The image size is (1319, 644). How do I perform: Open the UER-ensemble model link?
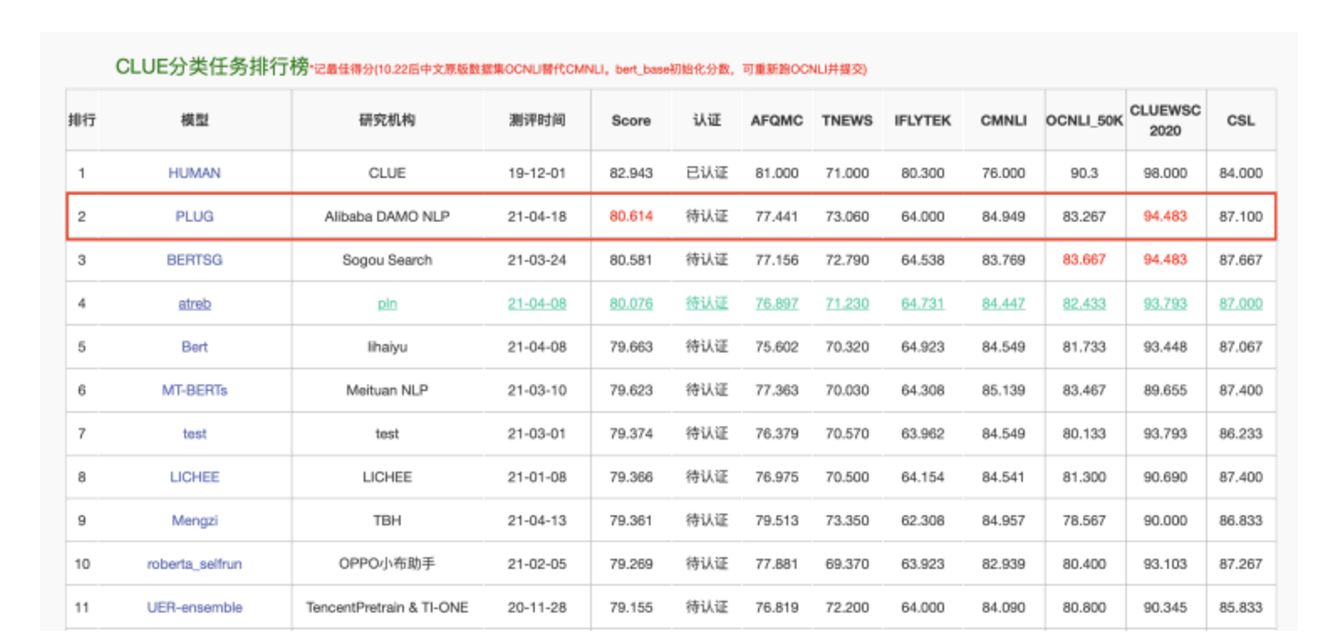point(194,607)
